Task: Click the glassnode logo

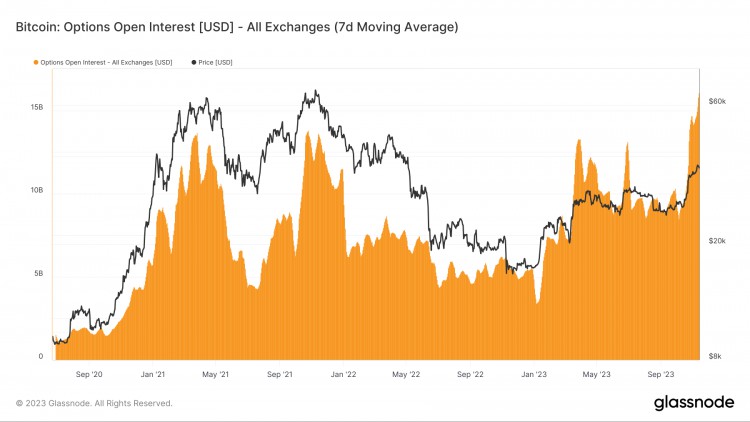Action: click(694, 402)
